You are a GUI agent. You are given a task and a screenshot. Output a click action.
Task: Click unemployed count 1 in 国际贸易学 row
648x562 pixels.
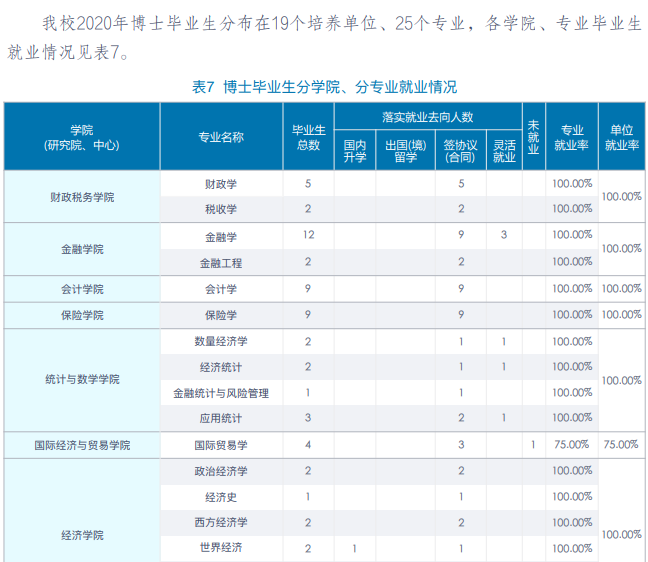pos(533,445)
